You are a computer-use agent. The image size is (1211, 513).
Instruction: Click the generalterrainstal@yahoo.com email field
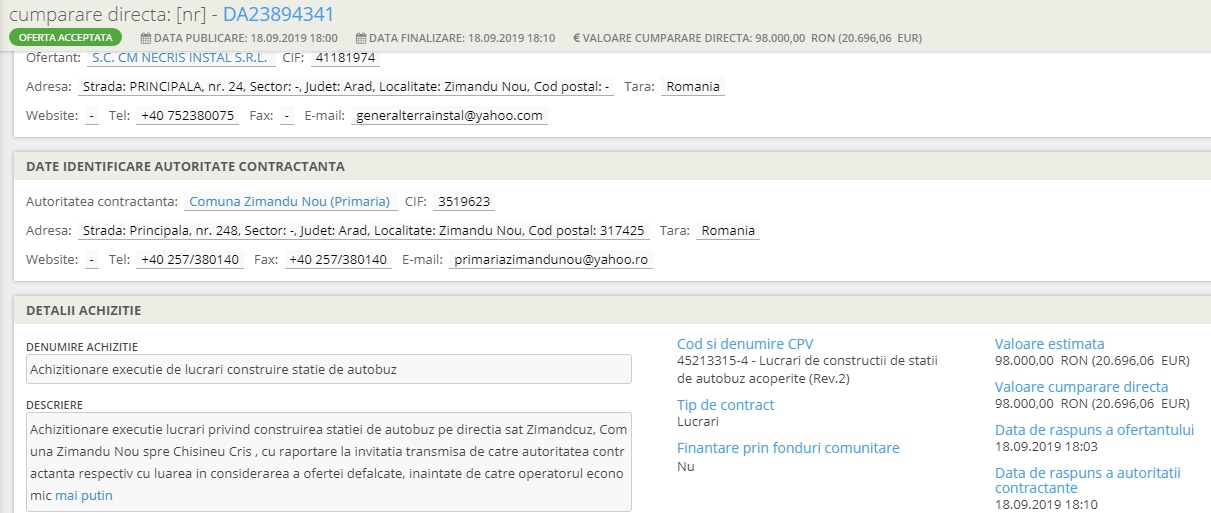coord(449,116)
